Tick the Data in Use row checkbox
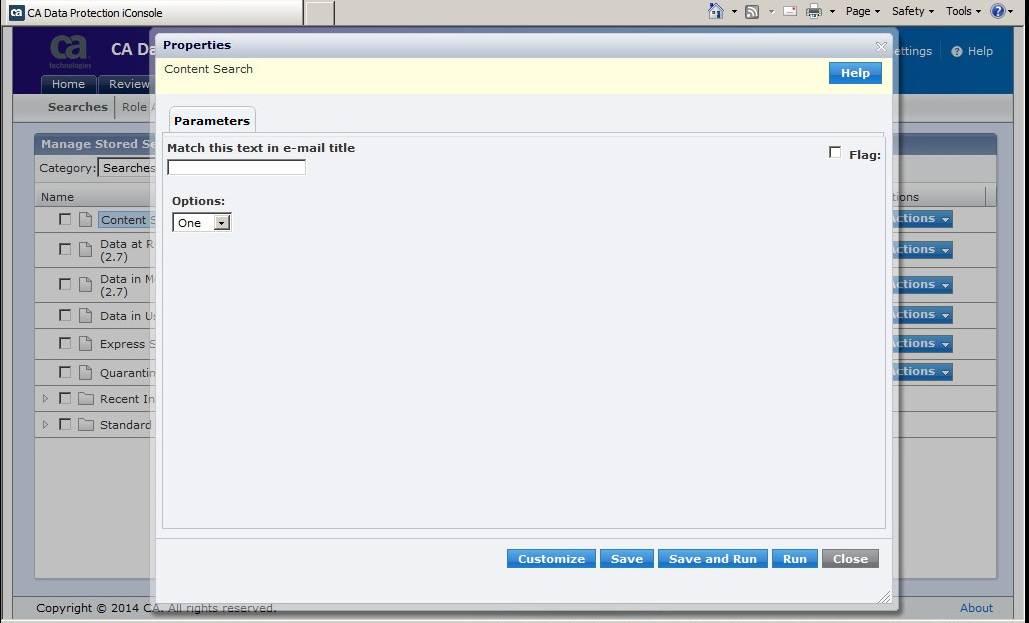Viewport: 1029px width, 623px height. coord(64,315)
